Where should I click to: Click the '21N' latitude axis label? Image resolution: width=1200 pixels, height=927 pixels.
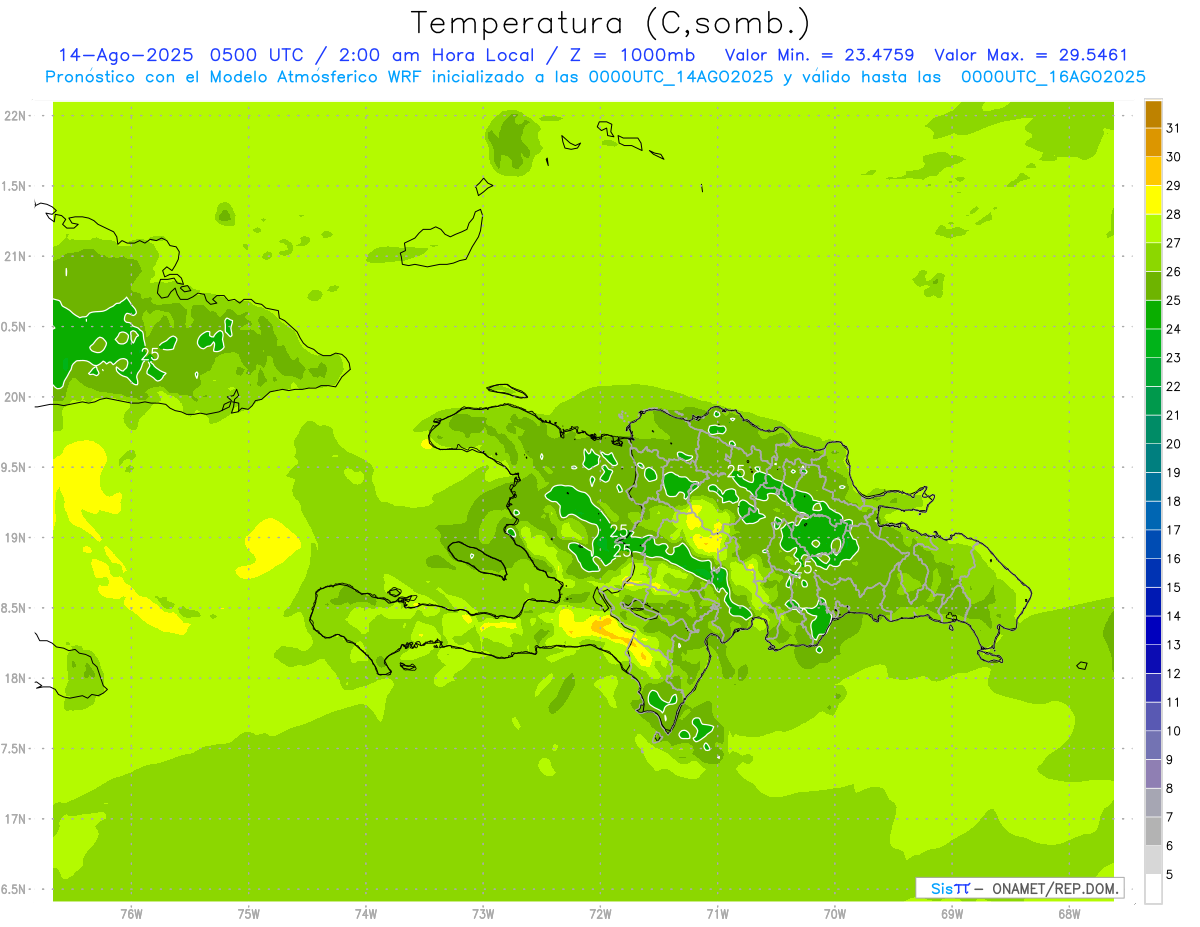point(15,256)
